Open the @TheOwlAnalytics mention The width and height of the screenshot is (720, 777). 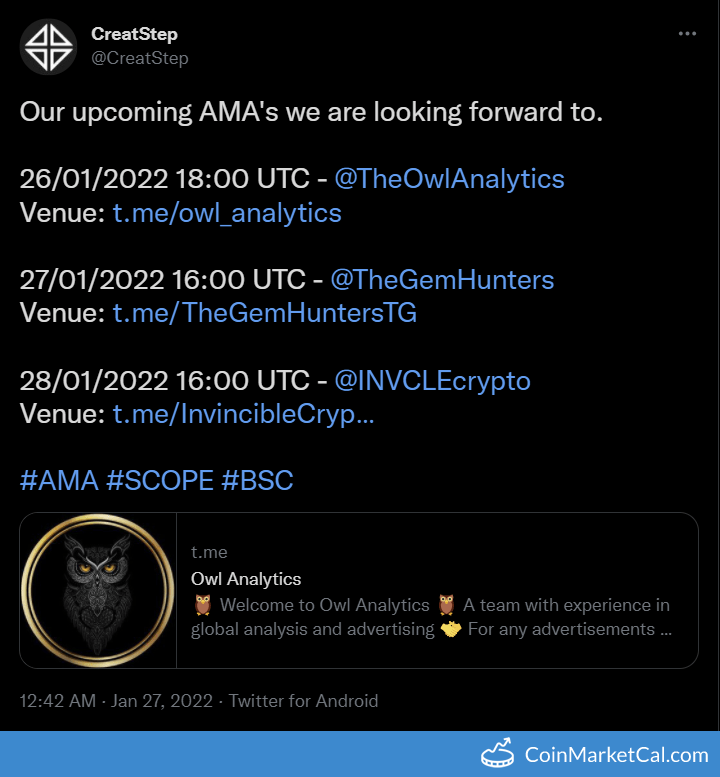coord(449,179)
